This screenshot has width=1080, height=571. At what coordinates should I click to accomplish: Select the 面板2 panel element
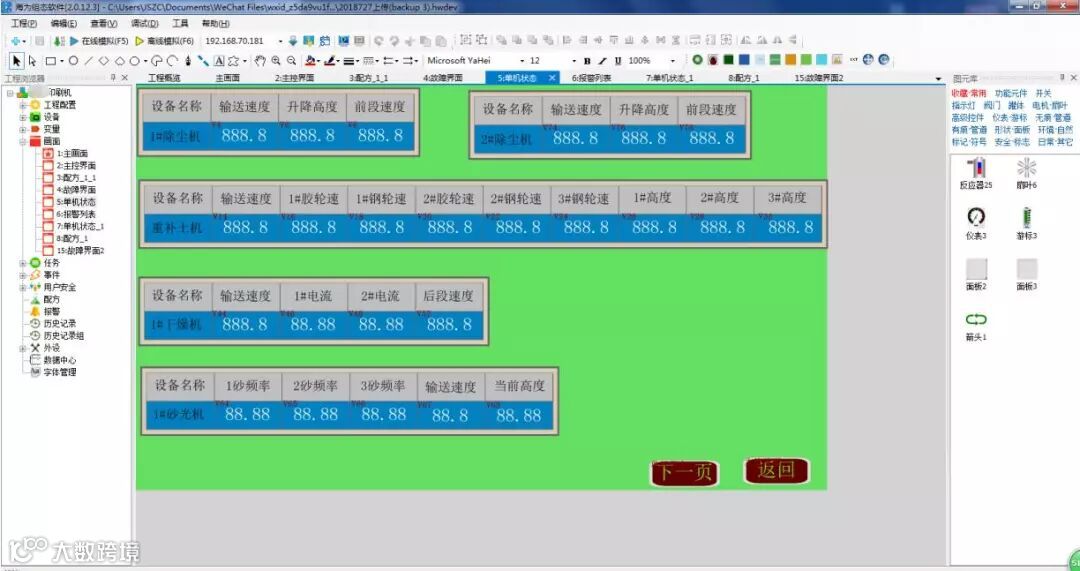tap(976, 274)
